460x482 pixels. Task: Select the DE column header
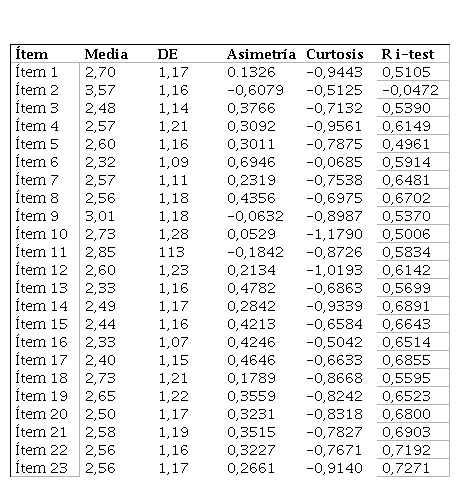168,54
